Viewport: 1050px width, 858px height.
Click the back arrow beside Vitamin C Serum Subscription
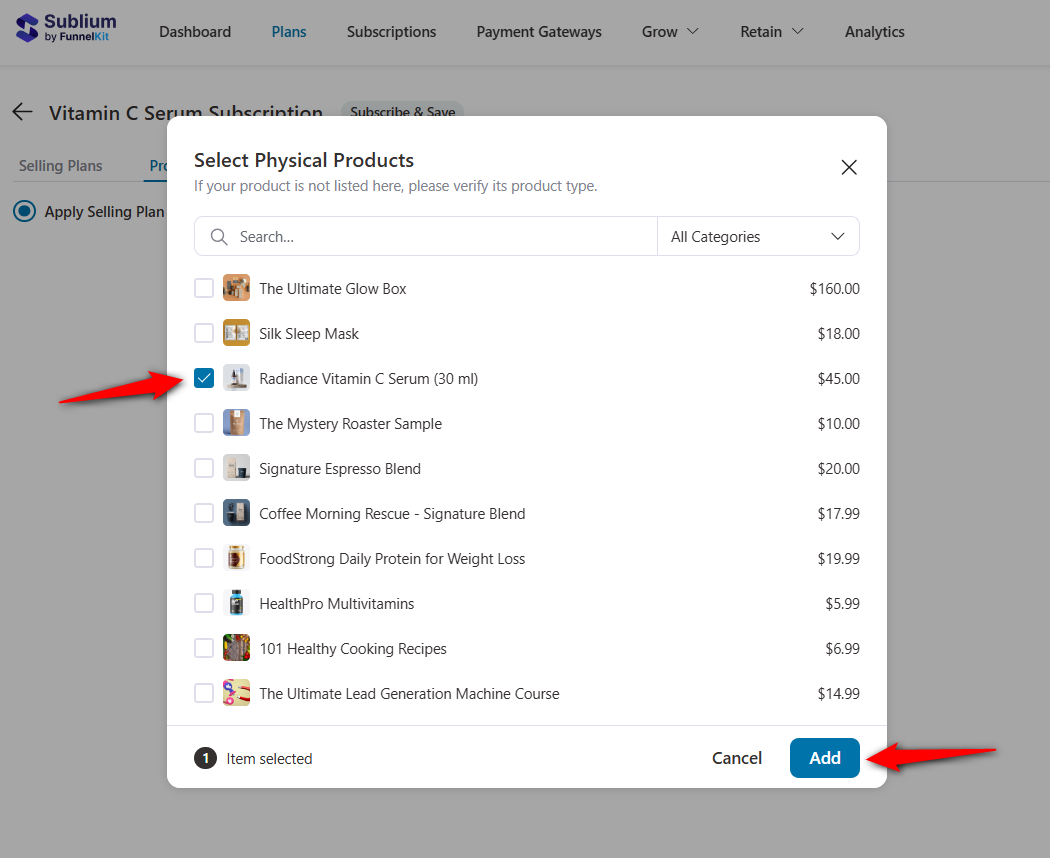pyautogui.click(x=22, y=112)
